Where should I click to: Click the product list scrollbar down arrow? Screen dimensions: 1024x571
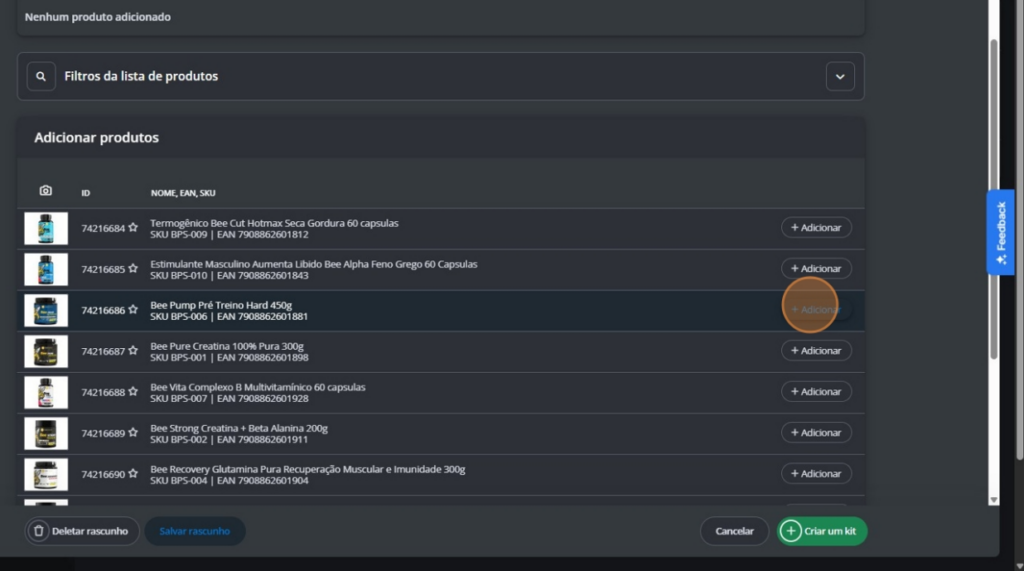point(993,500)
